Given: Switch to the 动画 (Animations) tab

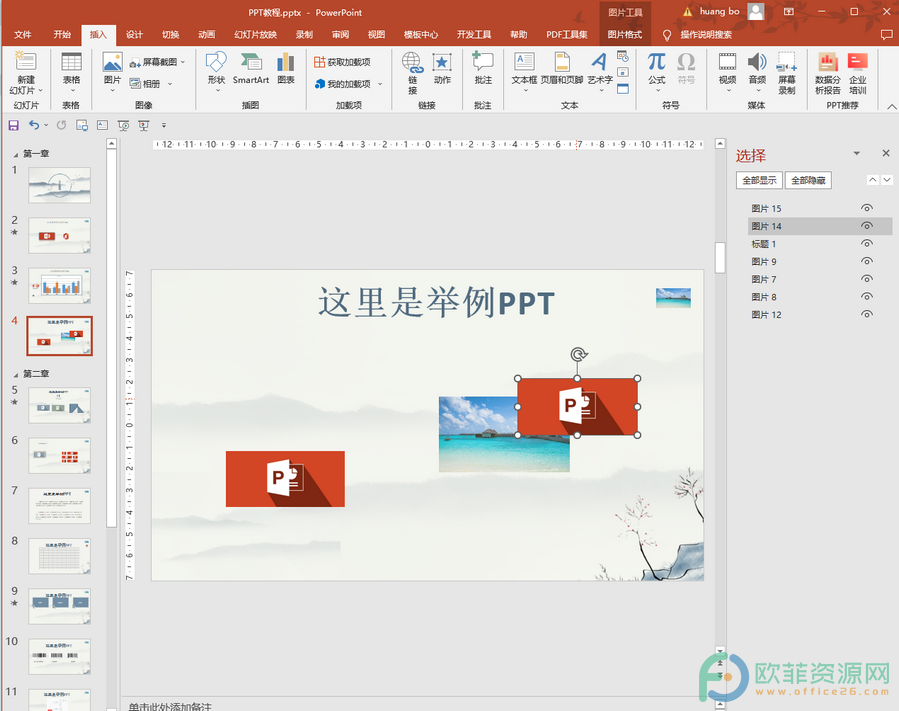Looking at the screenshot, I should [x=206, y=34].
